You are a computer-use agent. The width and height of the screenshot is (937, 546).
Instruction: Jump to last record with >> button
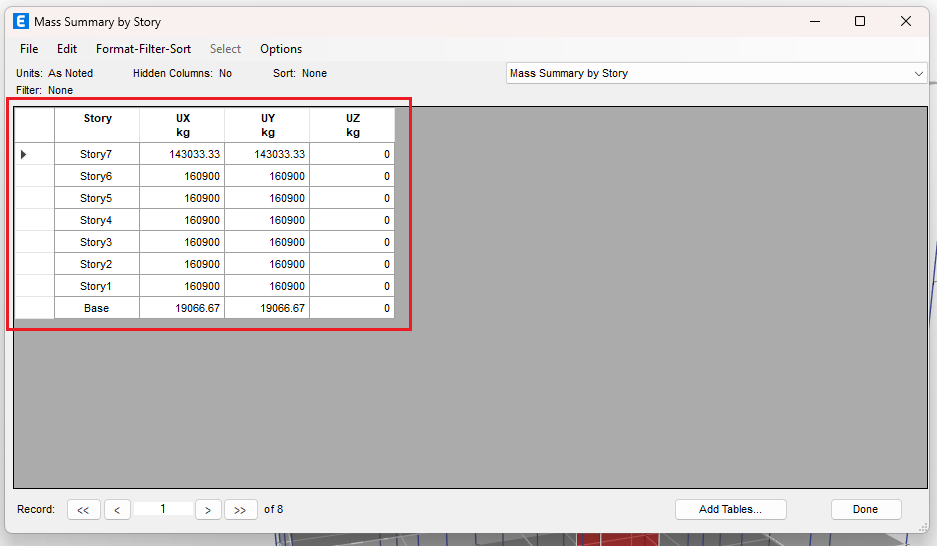(x=240, y=510)
